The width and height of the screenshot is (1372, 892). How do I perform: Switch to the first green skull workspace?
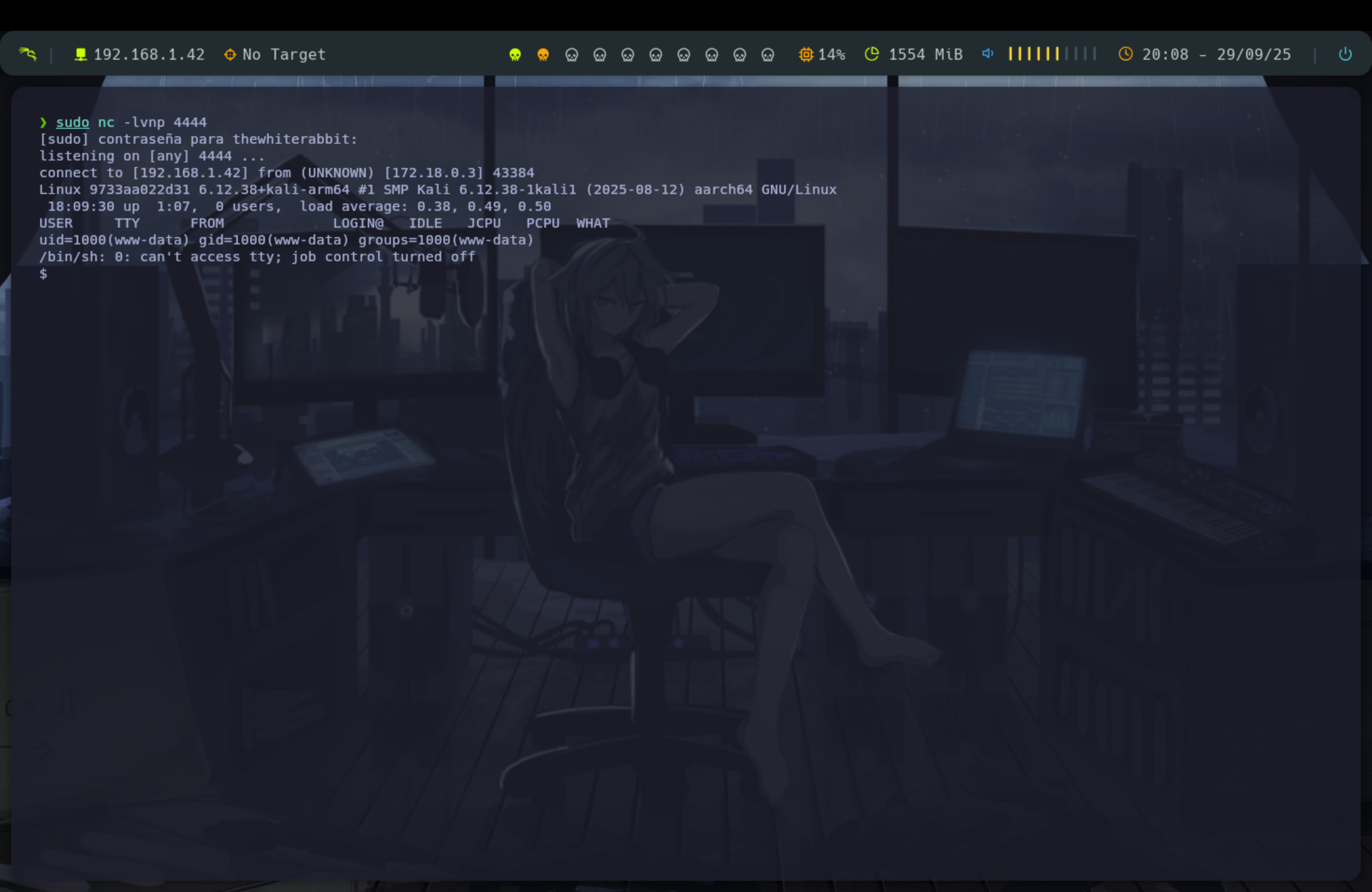(515, 55)
